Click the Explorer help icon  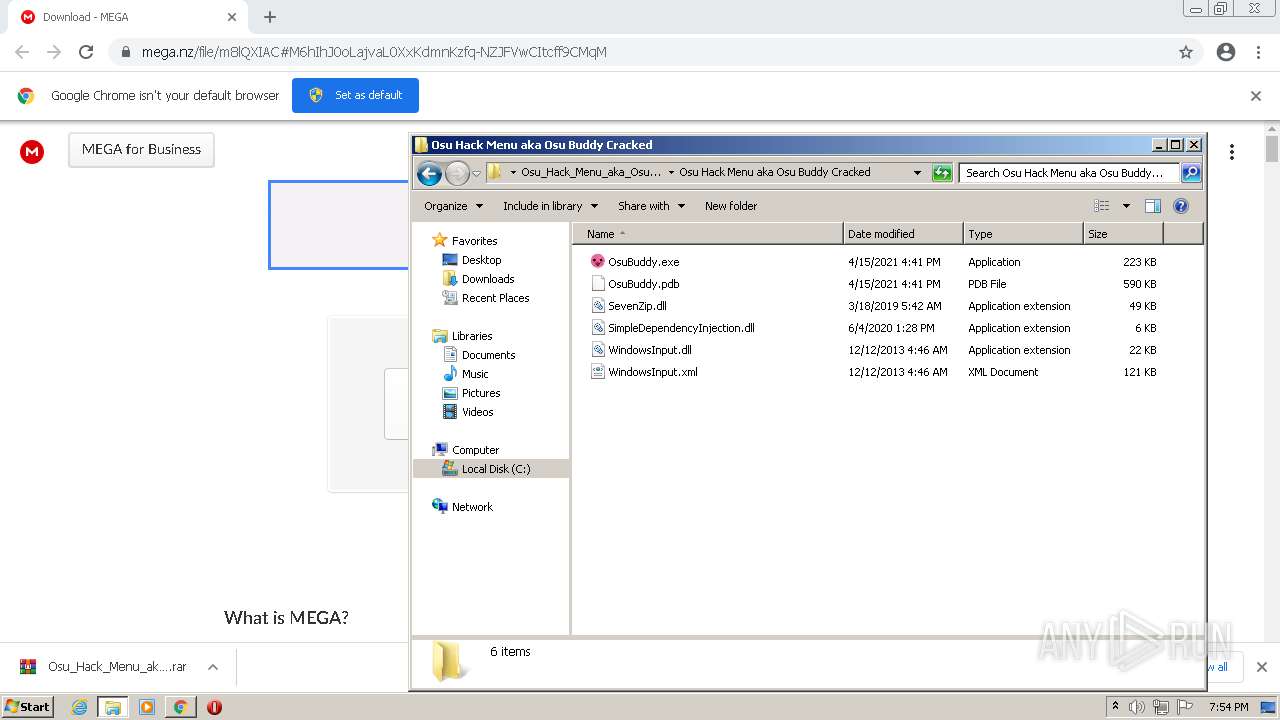coord(1180,206)
